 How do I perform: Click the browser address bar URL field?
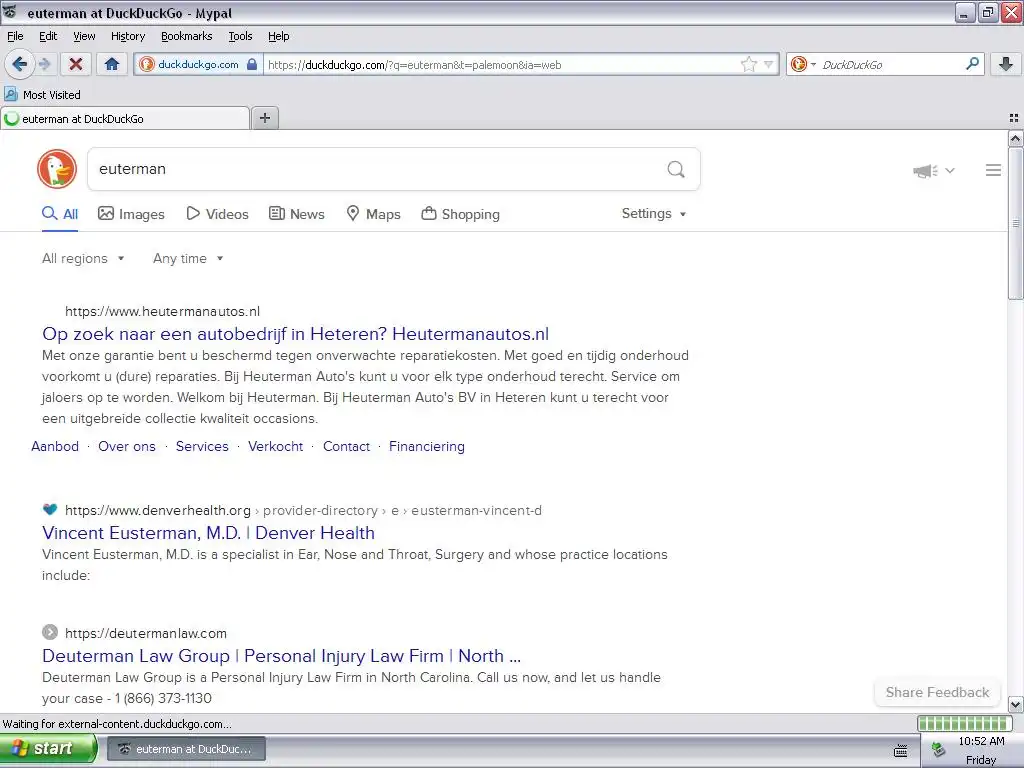[x=502, y=65]
